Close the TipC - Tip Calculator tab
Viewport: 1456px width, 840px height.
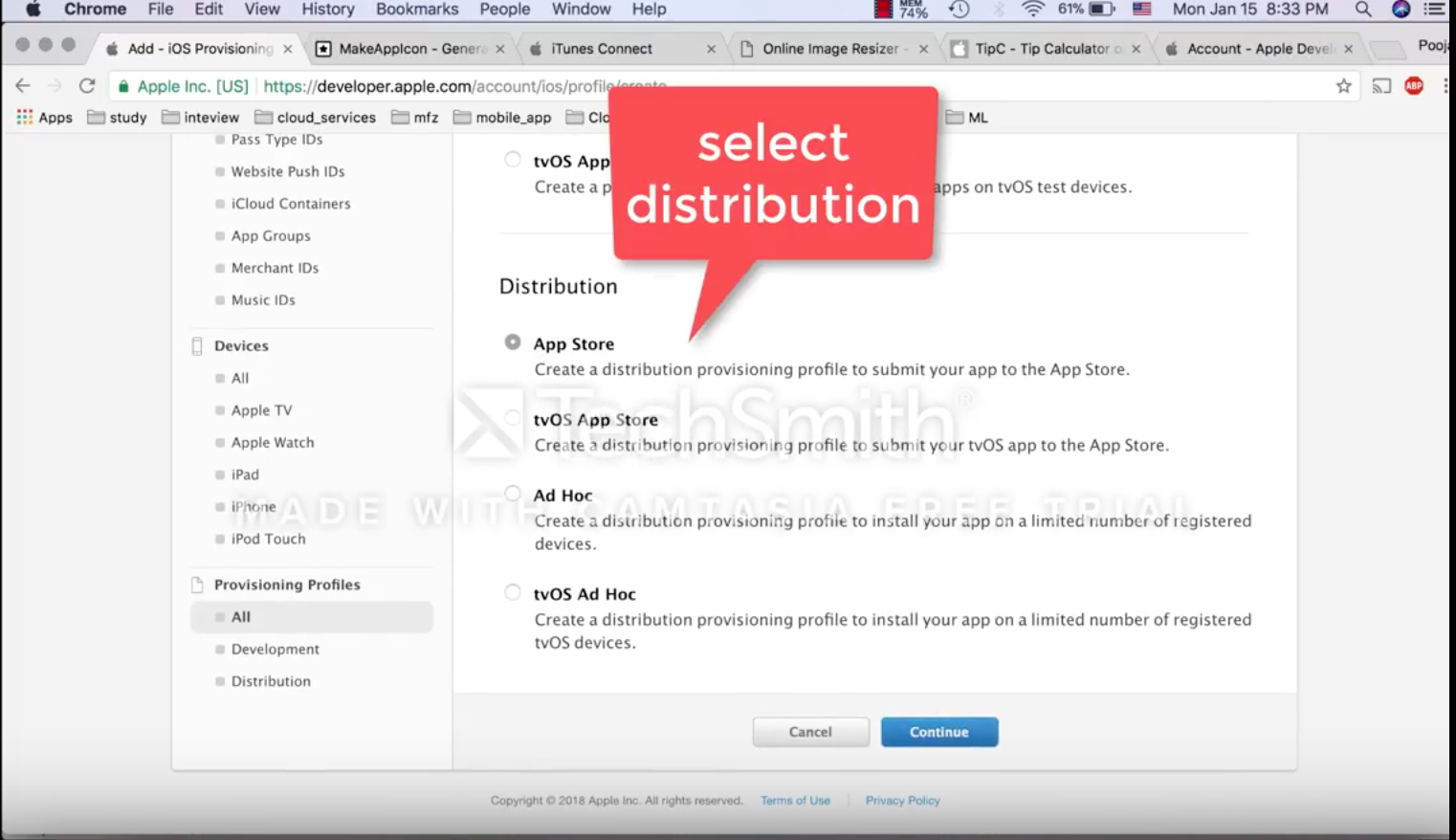1136,49
